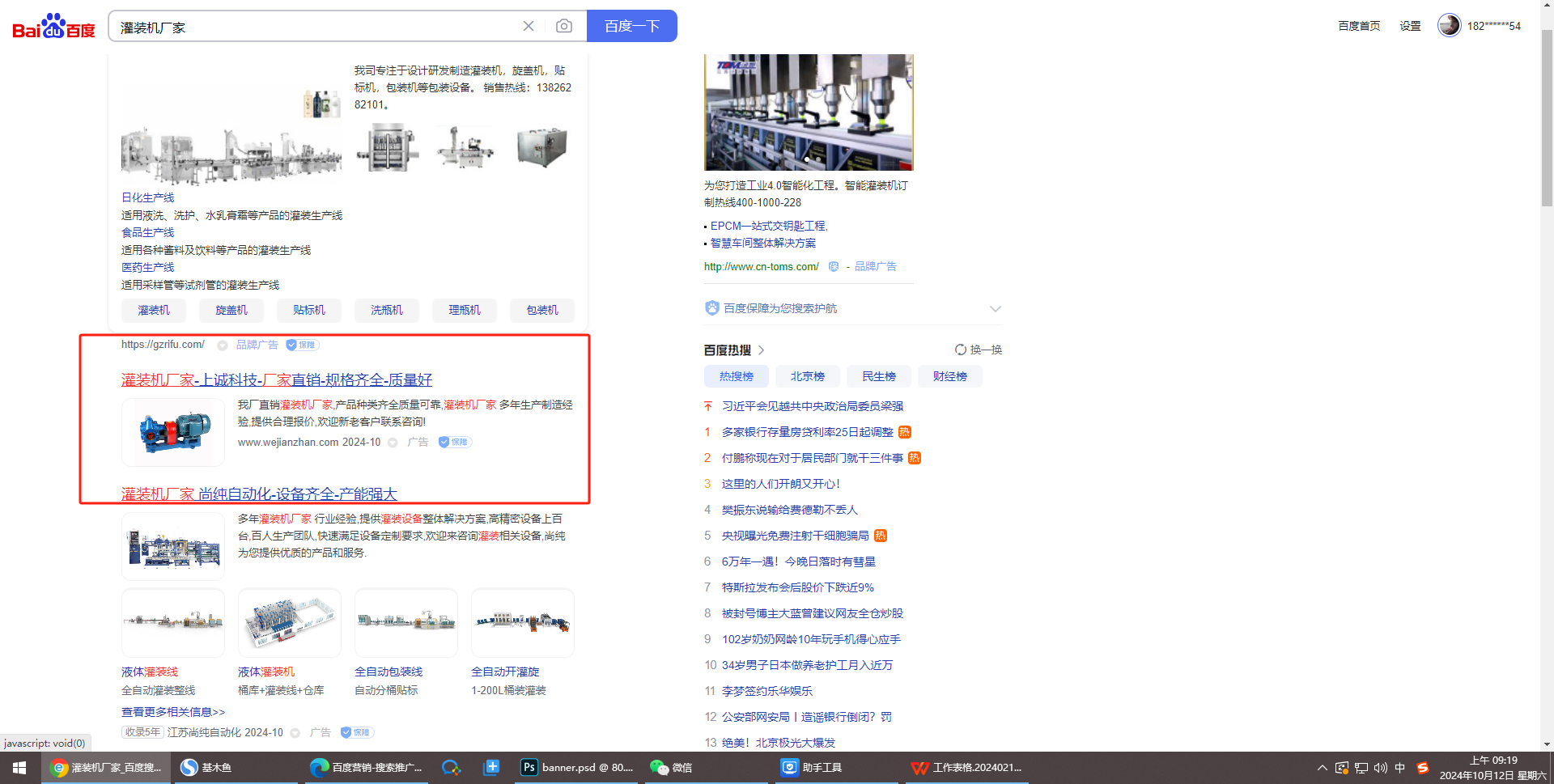The image size is (1554, 784).
Task: Select the 热搜榜 tab
Action: [737, 376]
